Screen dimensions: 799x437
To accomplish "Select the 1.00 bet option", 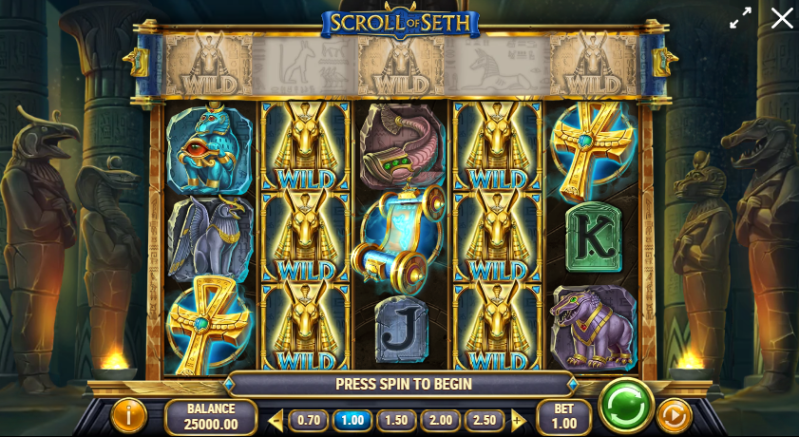I will tap(352, 420).
